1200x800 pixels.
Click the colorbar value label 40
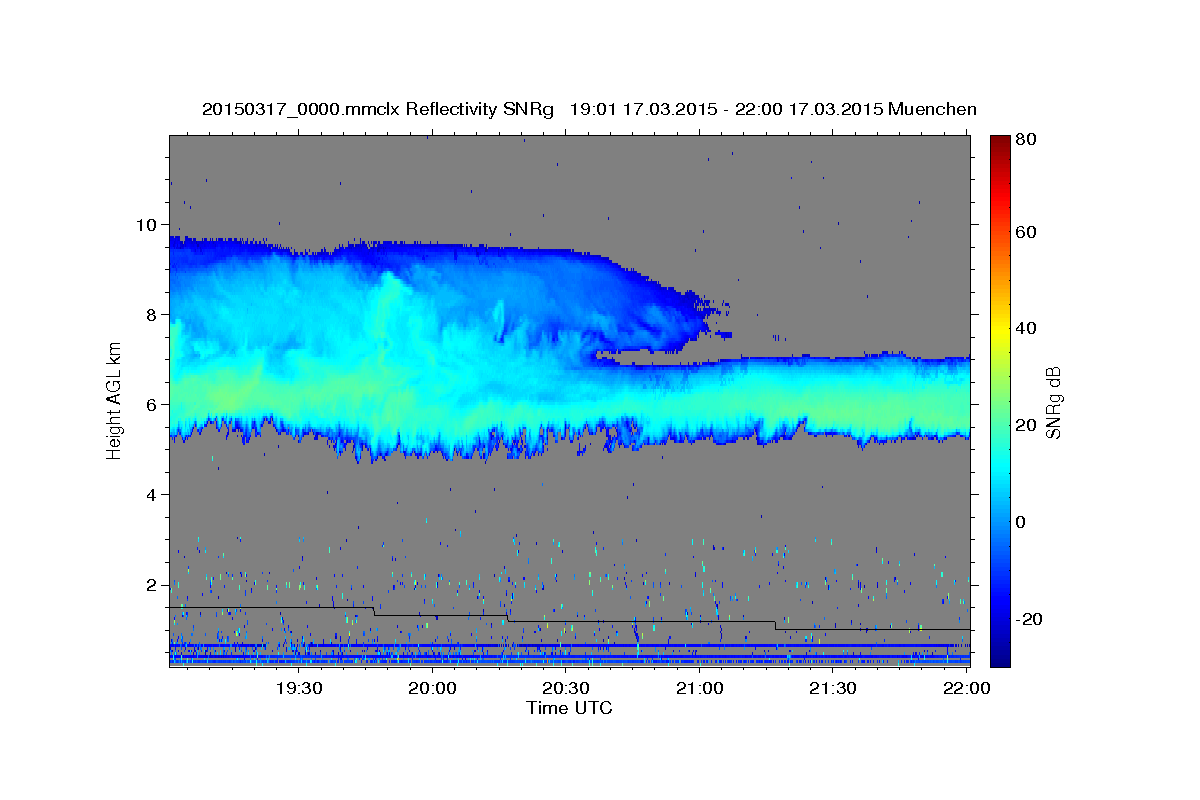1024,328
